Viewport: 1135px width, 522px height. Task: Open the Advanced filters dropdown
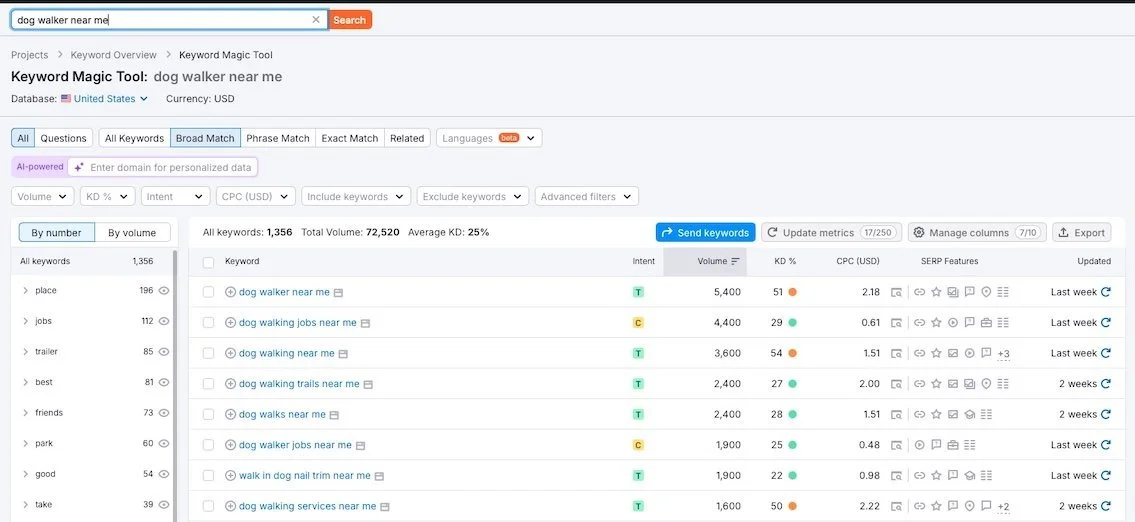586,196
